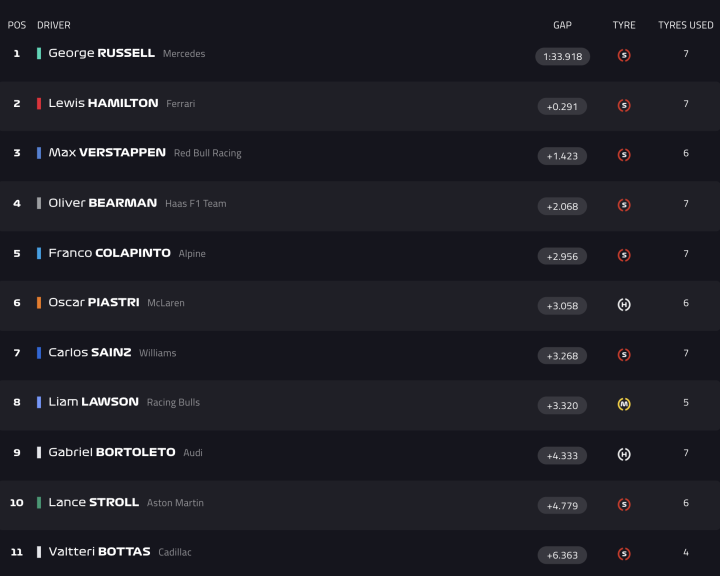Click Oscar Piastri's hard tyre icon
Image resolution: width=720 pixels, height=576 pixels.
tap(624, 305)
